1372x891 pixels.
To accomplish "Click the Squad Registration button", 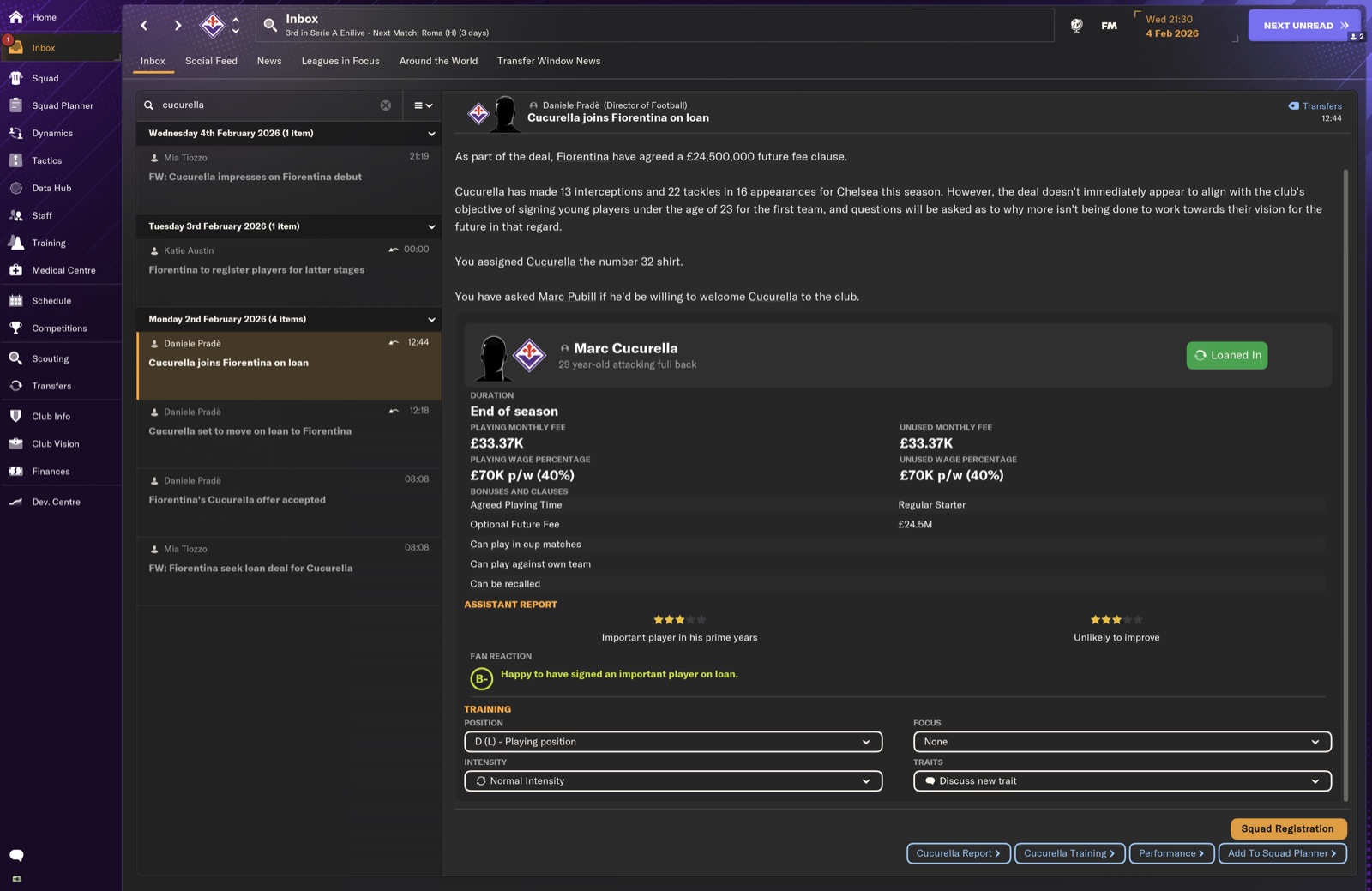I will pyautogui.click(x=1288, y=828).
